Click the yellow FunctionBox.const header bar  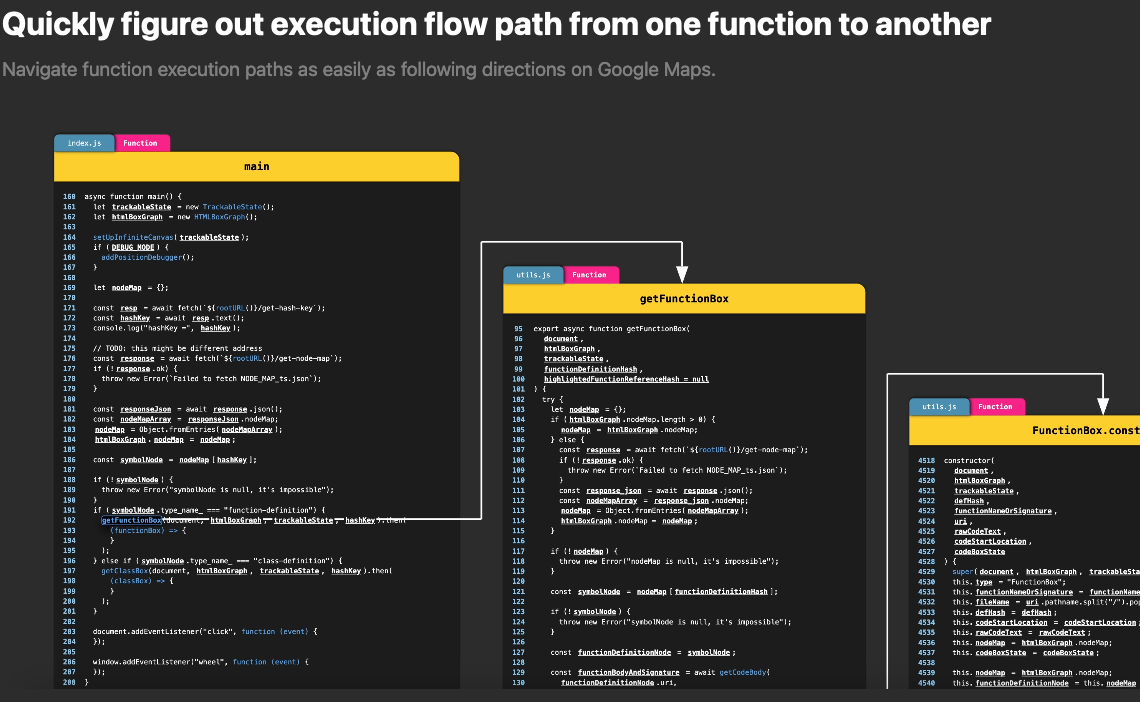pos(1024,430)
